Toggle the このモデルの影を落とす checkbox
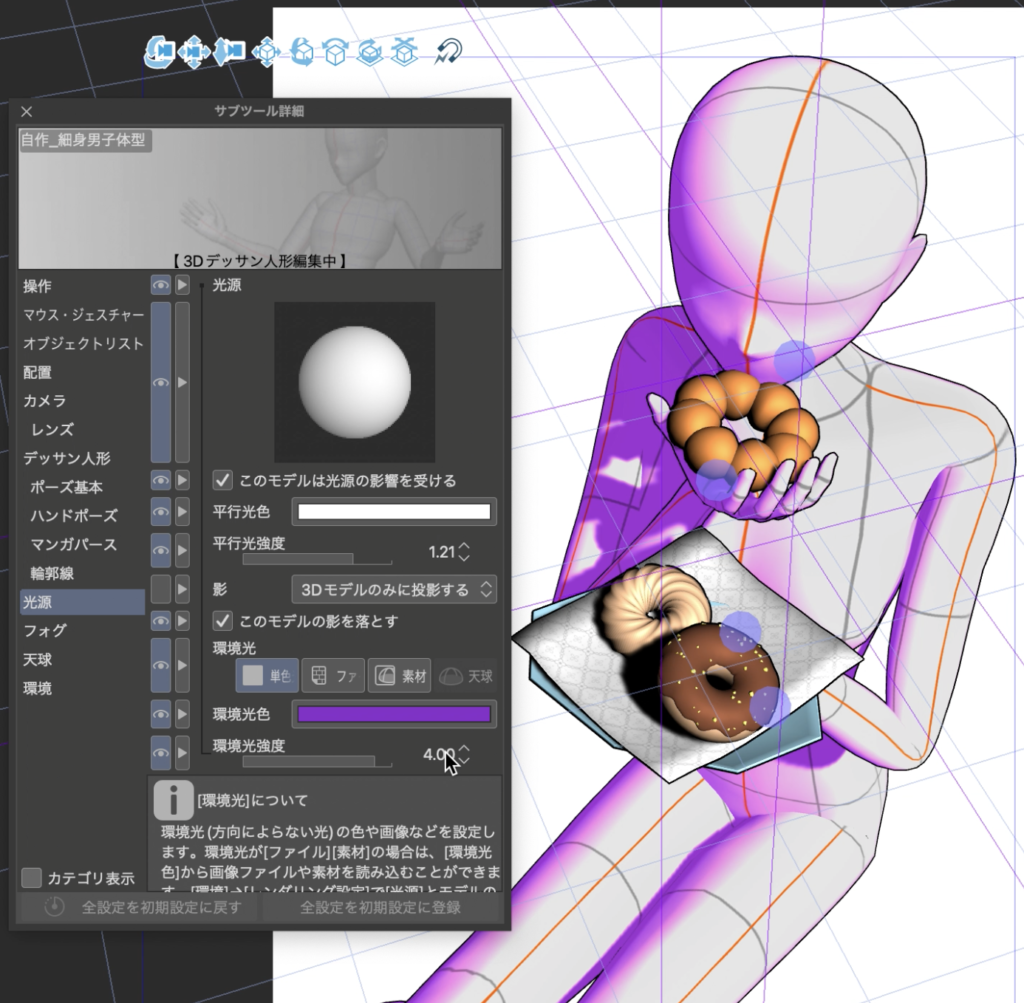 224,621
